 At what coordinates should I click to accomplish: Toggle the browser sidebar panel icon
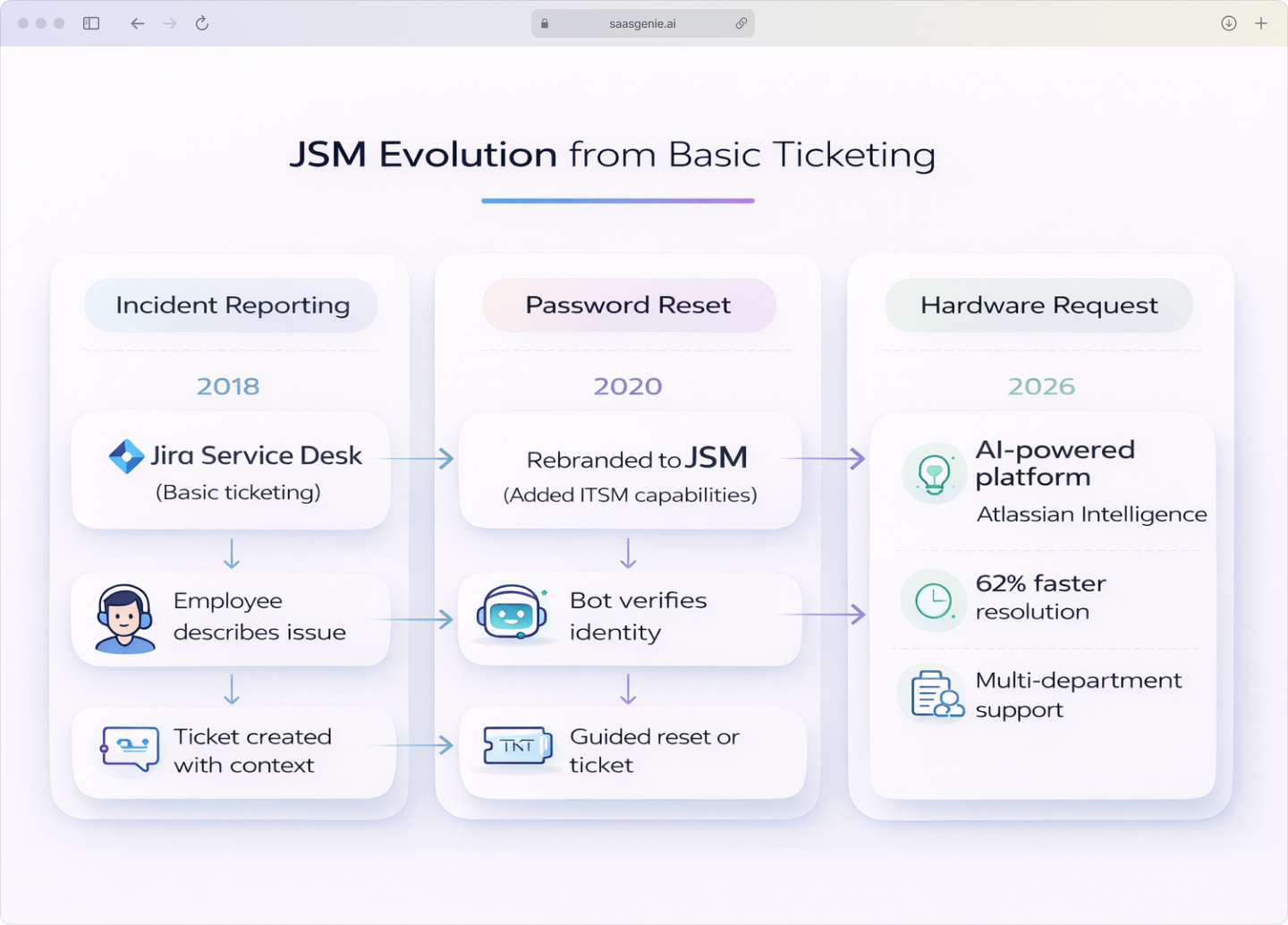coord(91,23)
